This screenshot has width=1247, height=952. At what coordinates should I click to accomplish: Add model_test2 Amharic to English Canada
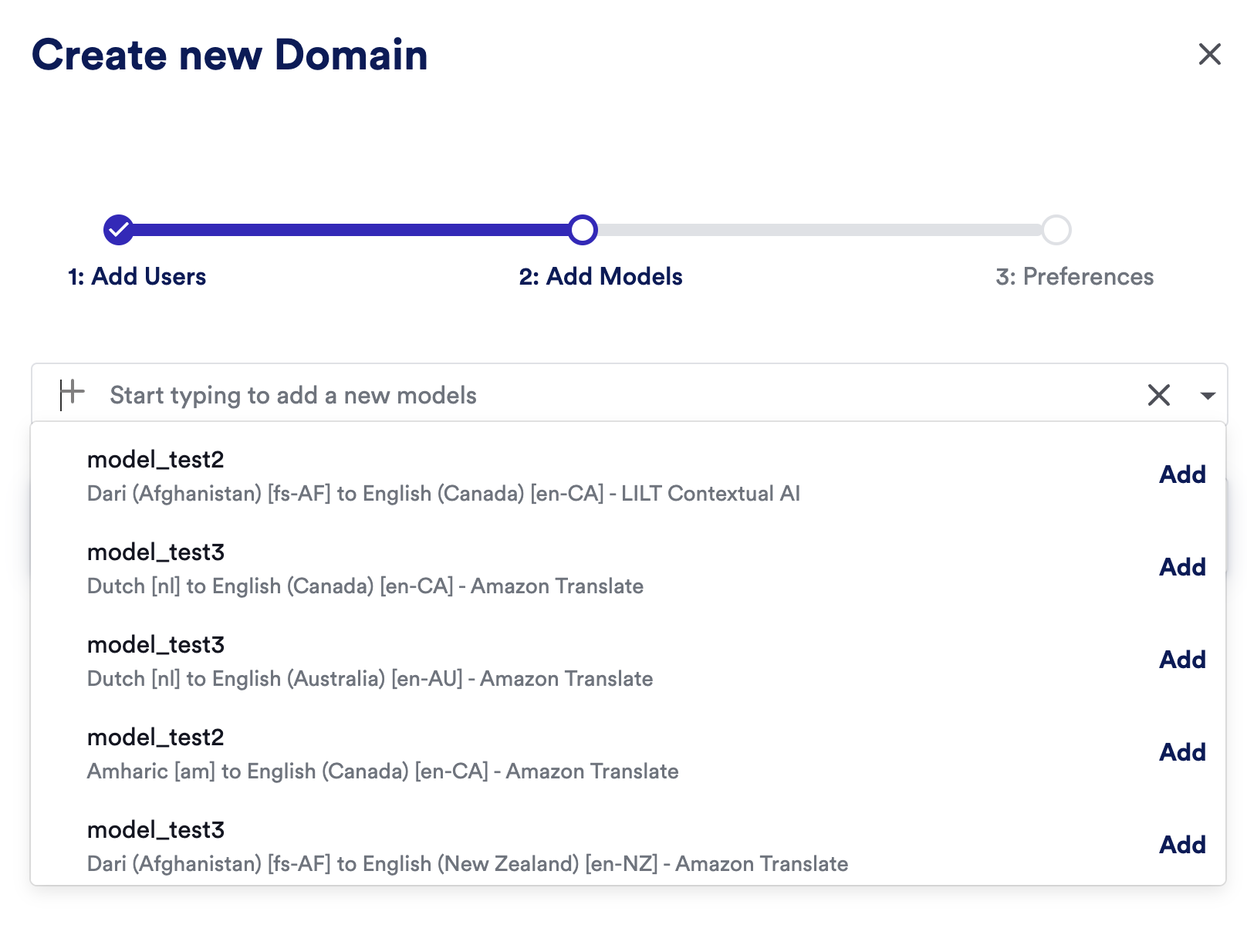point(1181,752)
